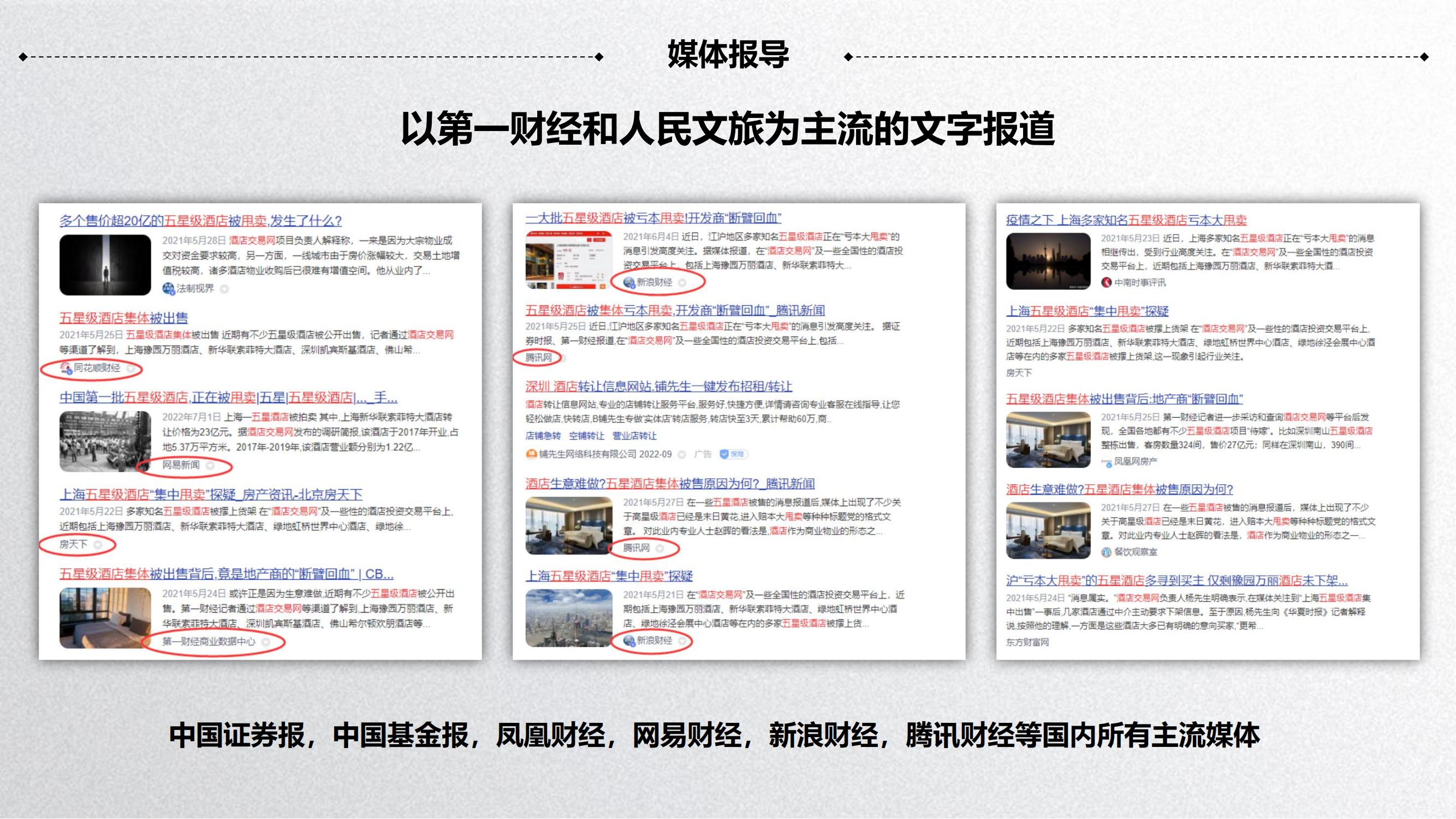Expand the arrow beside 网易新闻

pos(210,465)
